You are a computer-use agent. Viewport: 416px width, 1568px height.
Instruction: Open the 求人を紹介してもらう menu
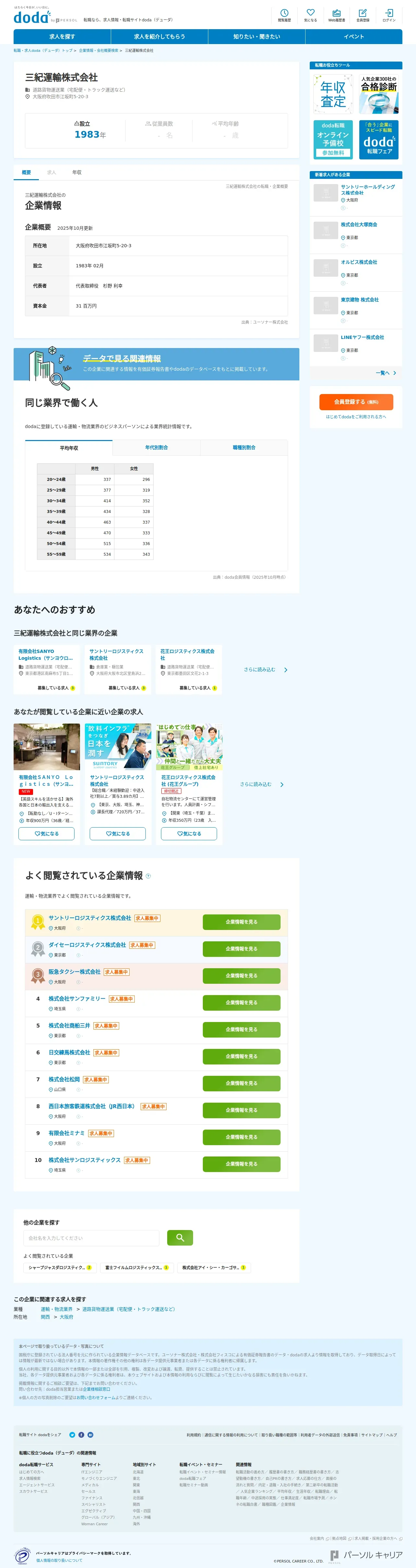tap(159, 37)
